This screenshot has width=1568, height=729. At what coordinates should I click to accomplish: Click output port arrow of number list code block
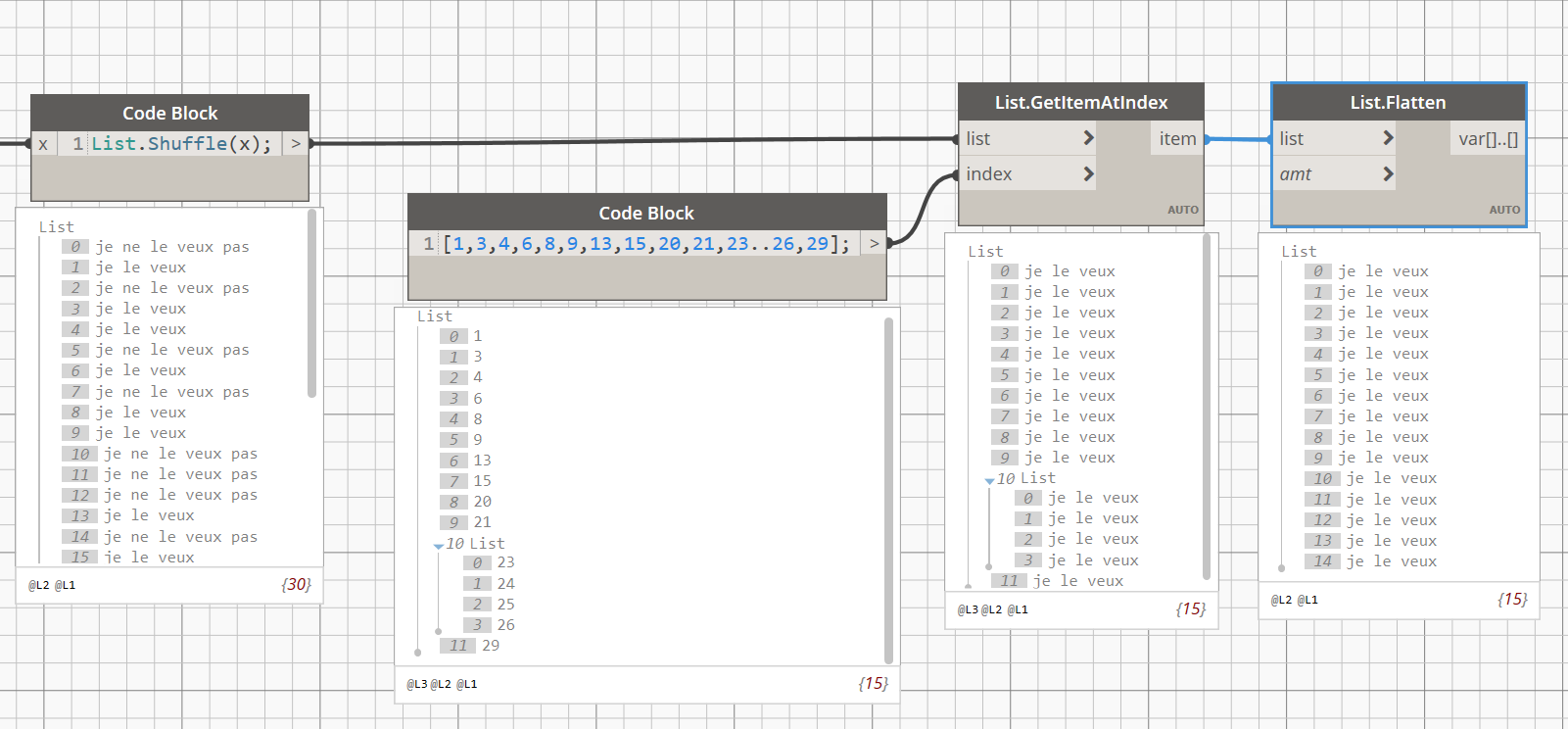pyautogui.click(x=874, y=243)
